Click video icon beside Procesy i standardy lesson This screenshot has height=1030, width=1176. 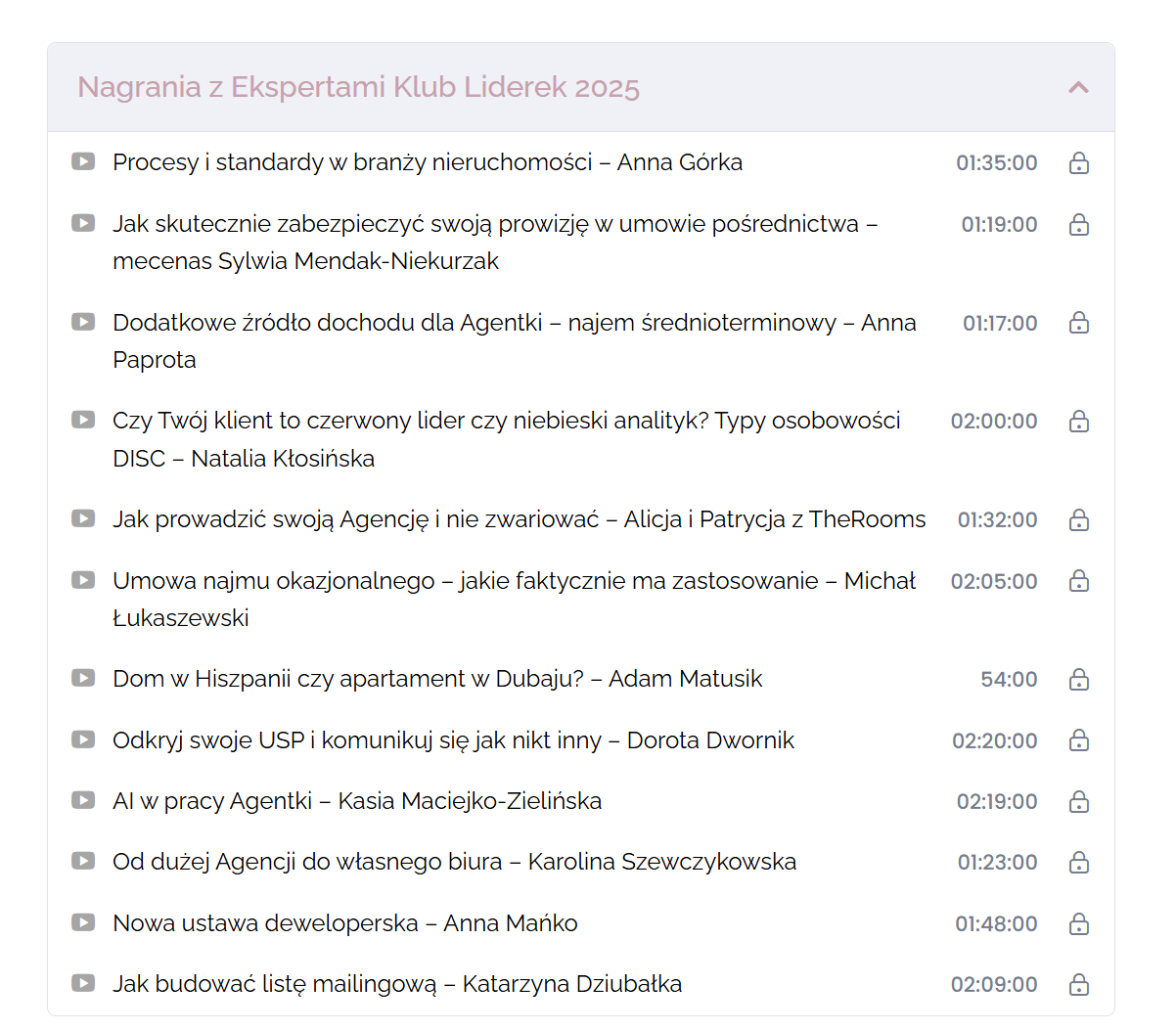tap(83, 161)
